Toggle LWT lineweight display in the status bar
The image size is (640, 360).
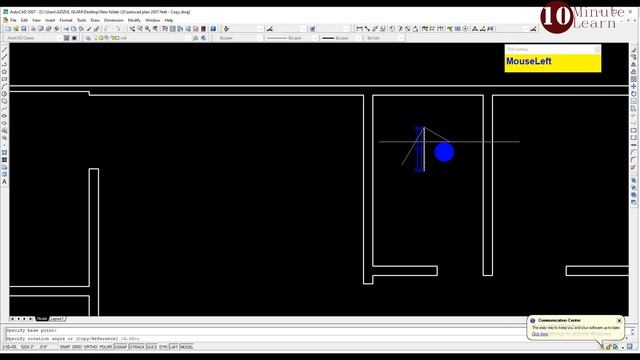173,347
